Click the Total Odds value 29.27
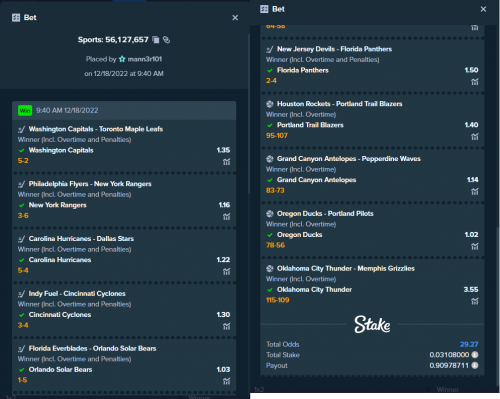The height and width of the screenshot is (399, 500). (469, 344)
